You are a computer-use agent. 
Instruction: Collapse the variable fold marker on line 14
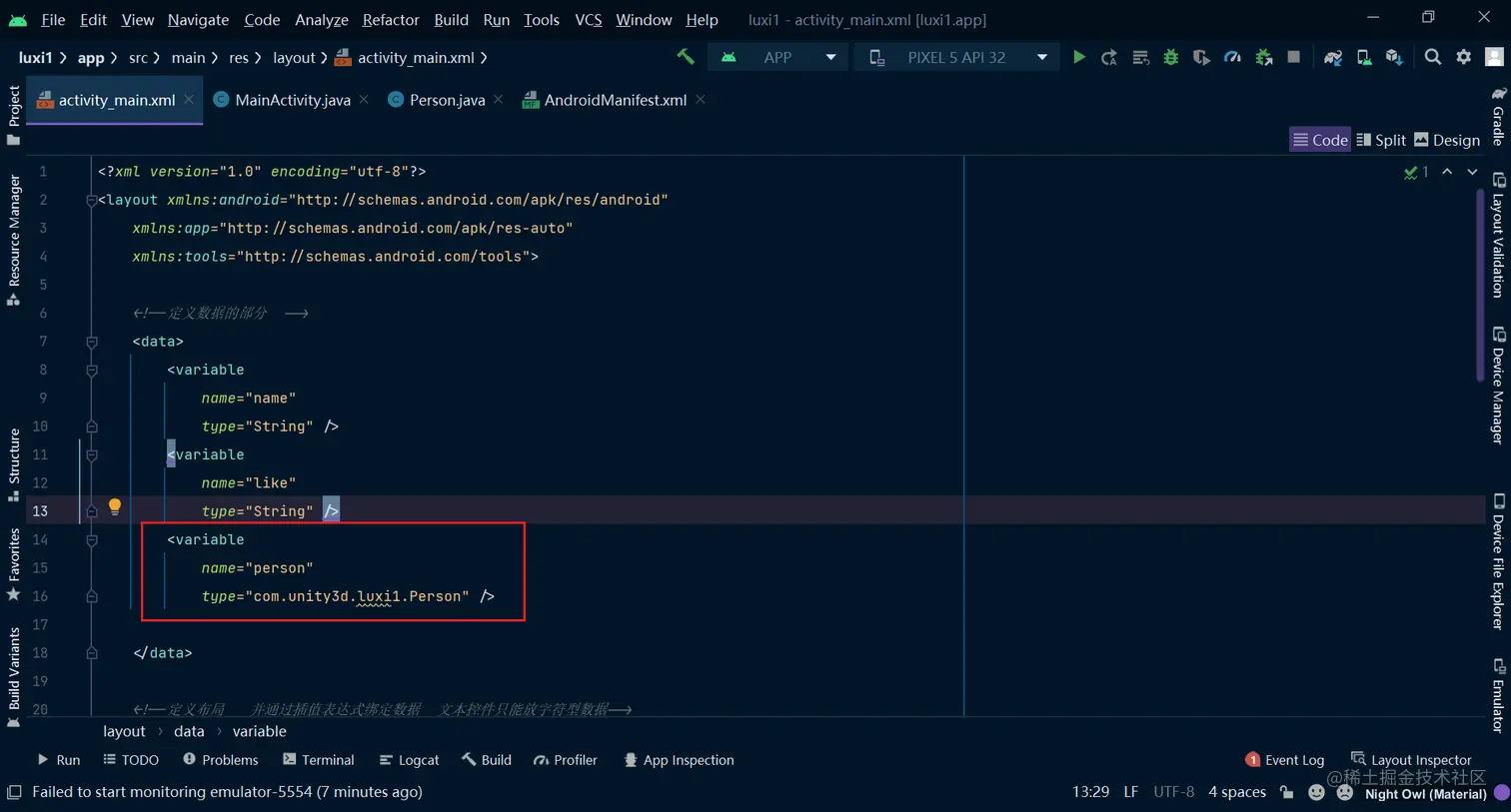click(92, 539)
